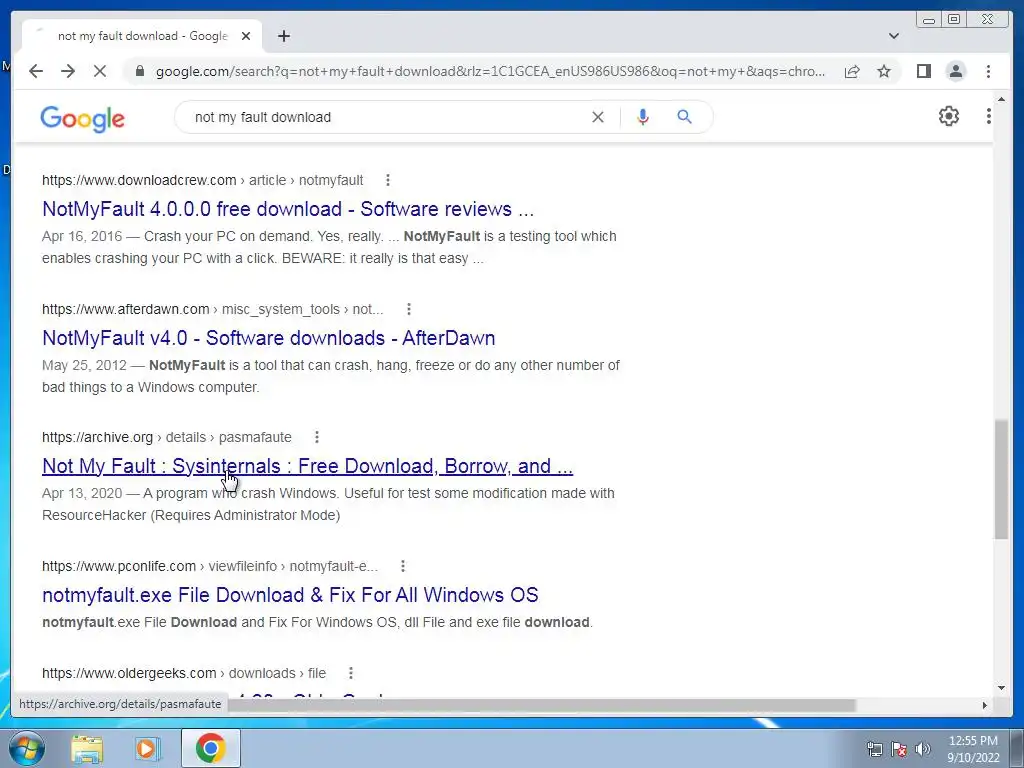
Task: Open more options for archive.org result
Action: (x=317, y=436)
